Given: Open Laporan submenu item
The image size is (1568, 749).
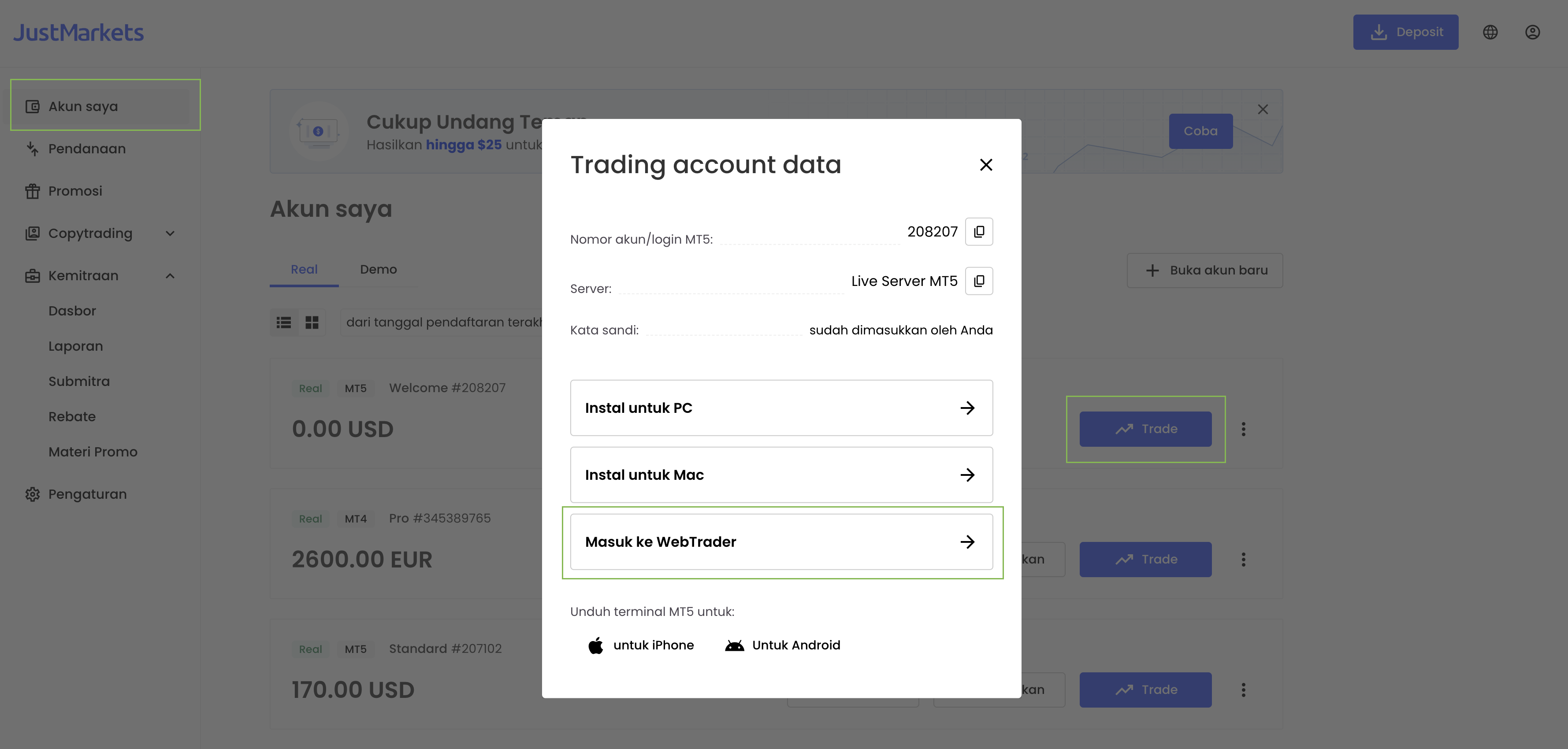Looking at the screenshot, I should point(75,345).
